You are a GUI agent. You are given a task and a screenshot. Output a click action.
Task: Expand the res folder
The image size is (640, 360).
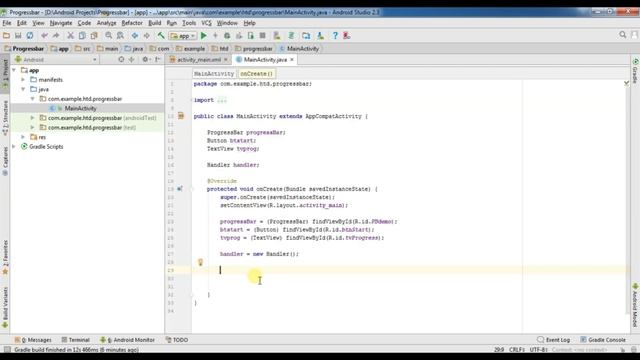tap(24, 137)
